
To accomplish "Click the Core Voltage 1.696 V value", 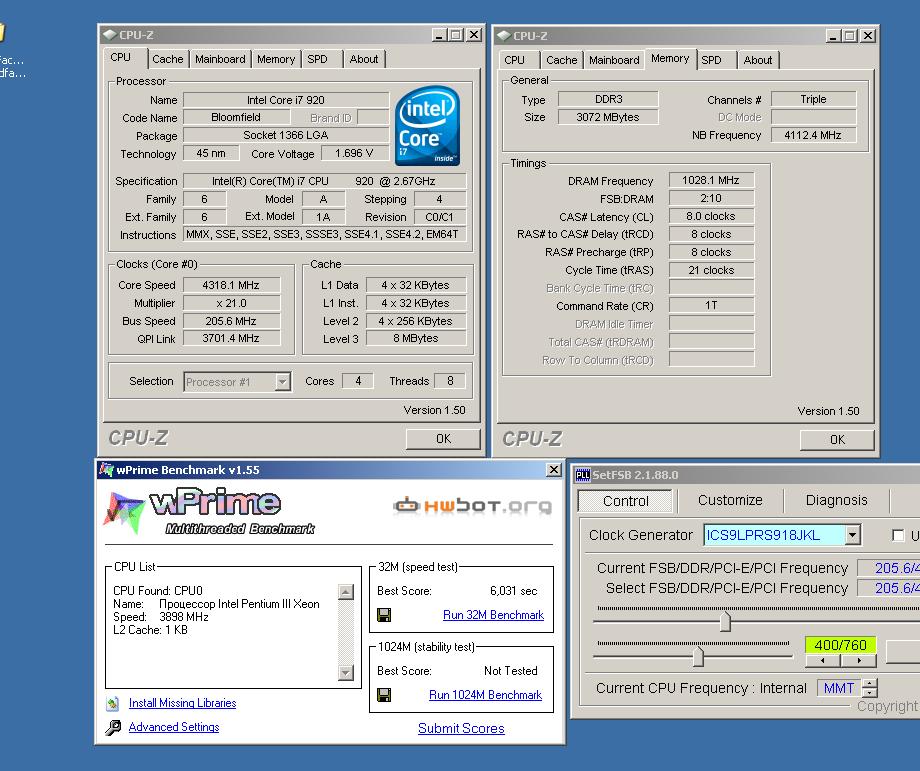I will coord(354,153).
